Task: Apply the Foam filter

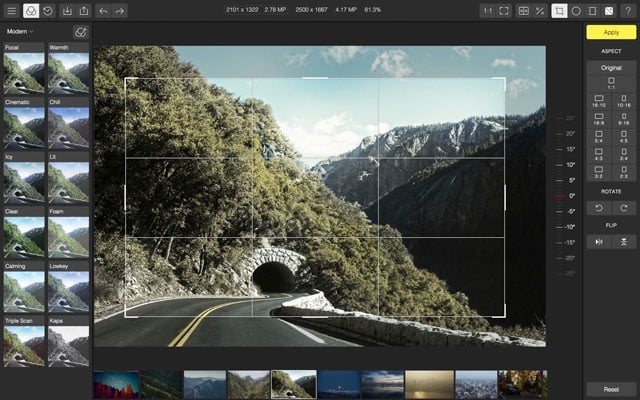Action: pos(69,233)
